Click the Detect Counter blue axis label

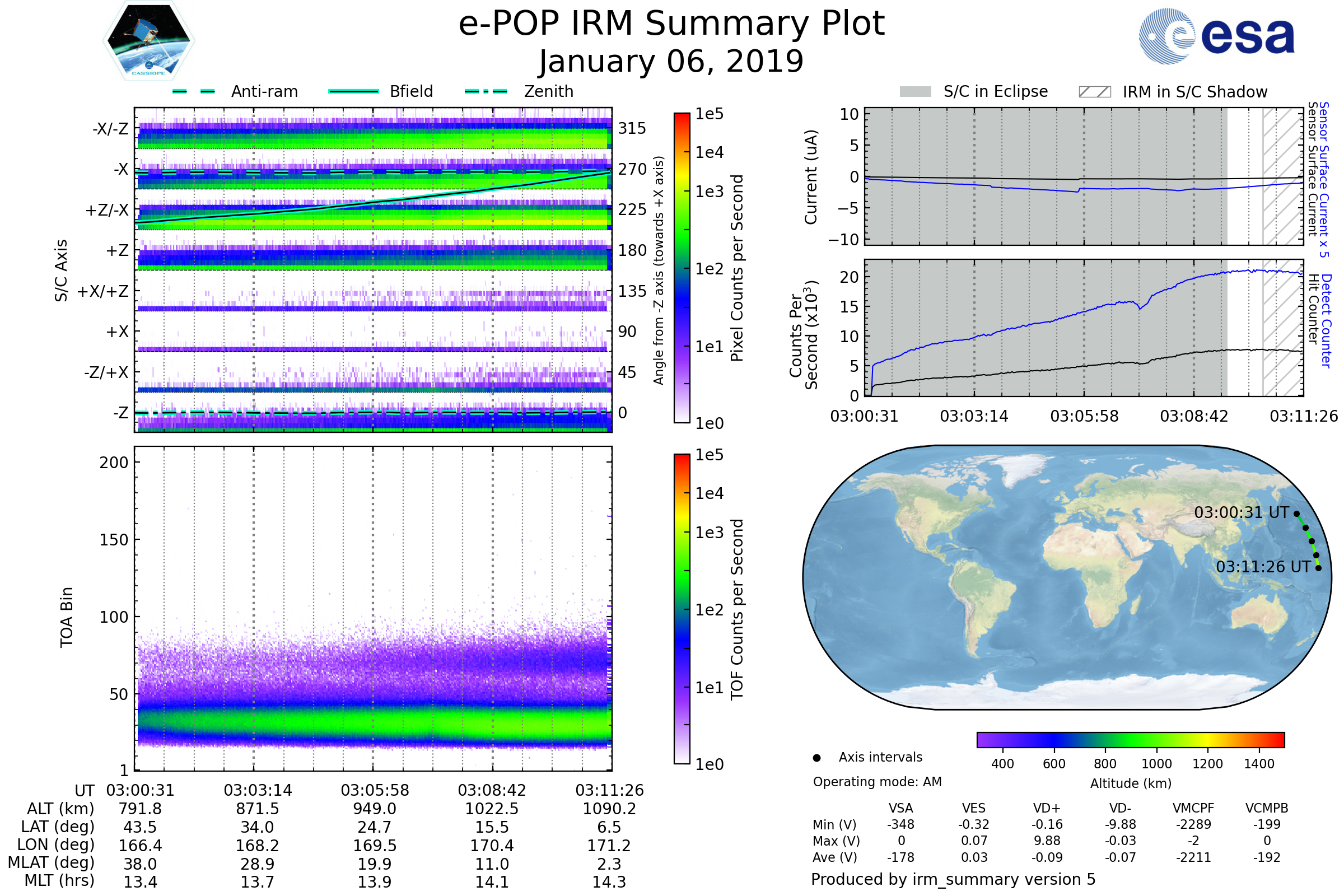click(1326, 320)
